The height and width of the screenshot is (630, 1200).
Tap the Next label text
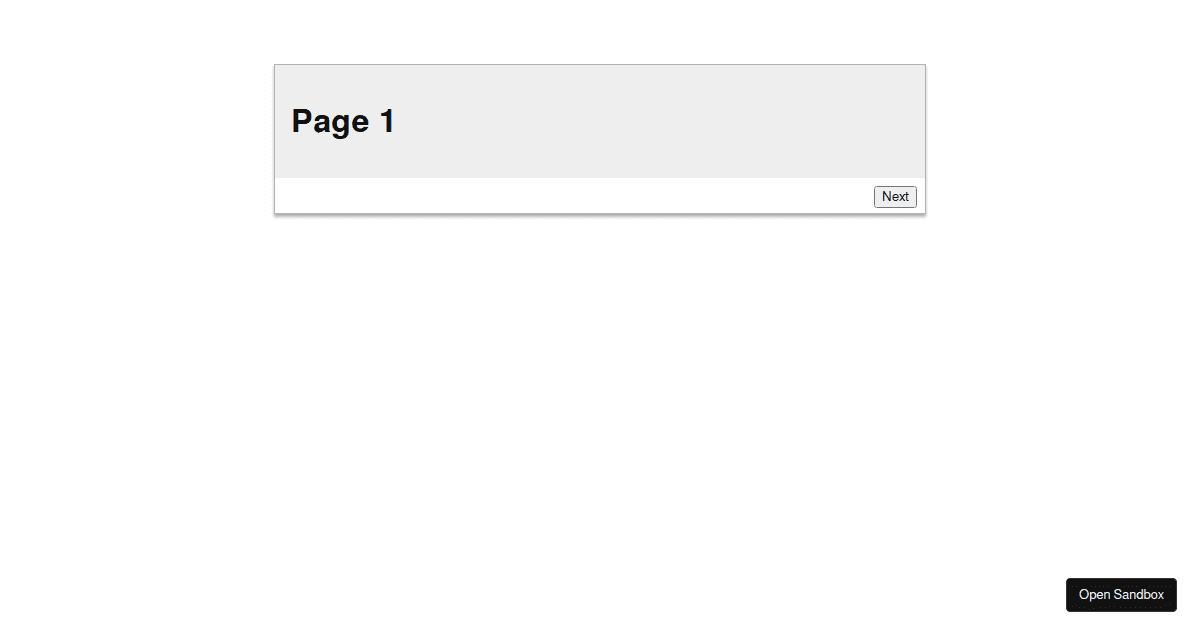pyautogui.click(x=895, y=197)
